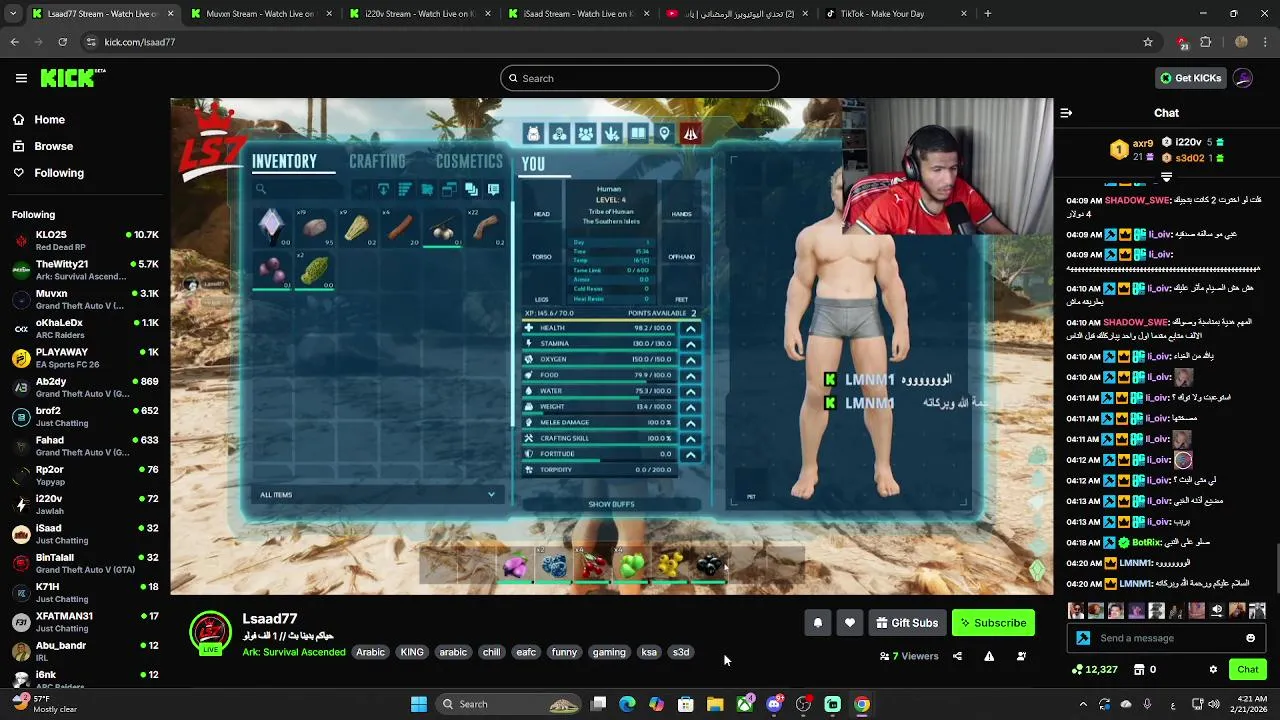Screen dimensions: 1280x720
Task: Open File Explorer from the taskbar
Action: point(715,704)
